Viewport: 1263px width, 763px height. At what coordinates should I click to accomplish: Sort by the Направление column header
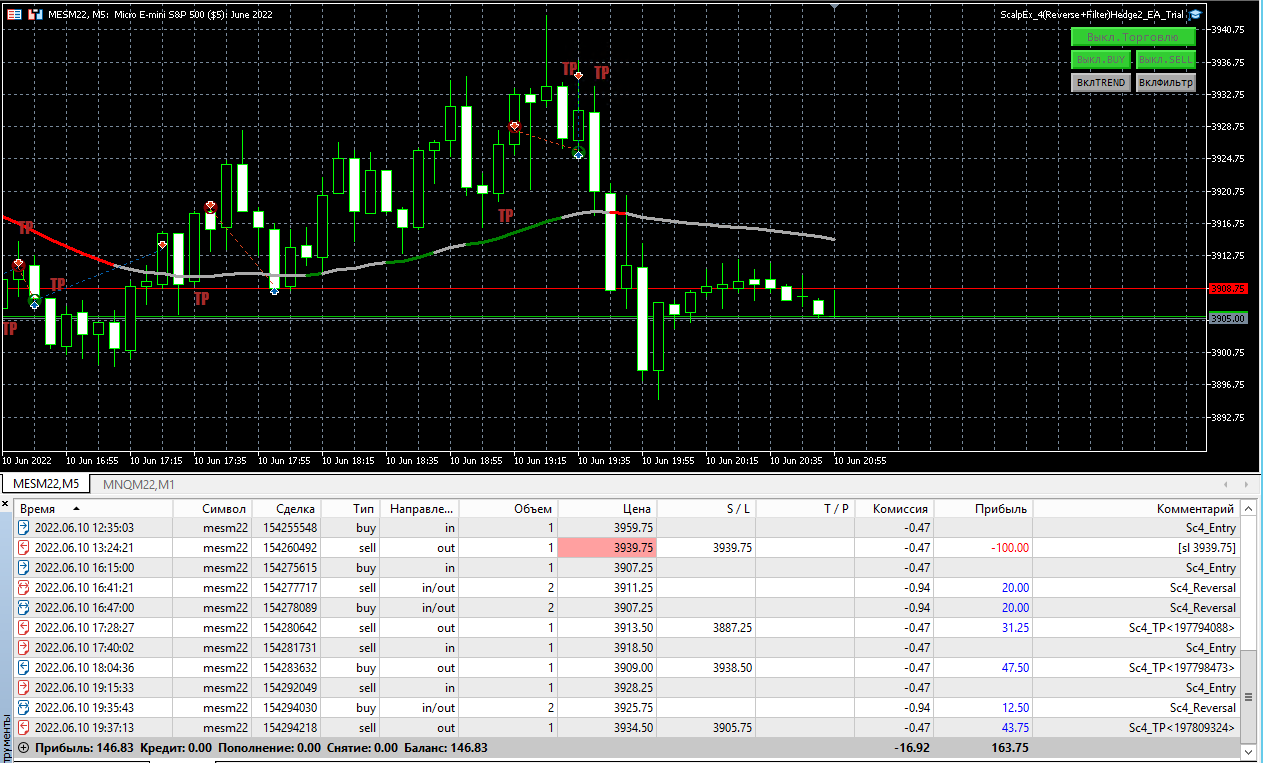click(x=421, y=509)
